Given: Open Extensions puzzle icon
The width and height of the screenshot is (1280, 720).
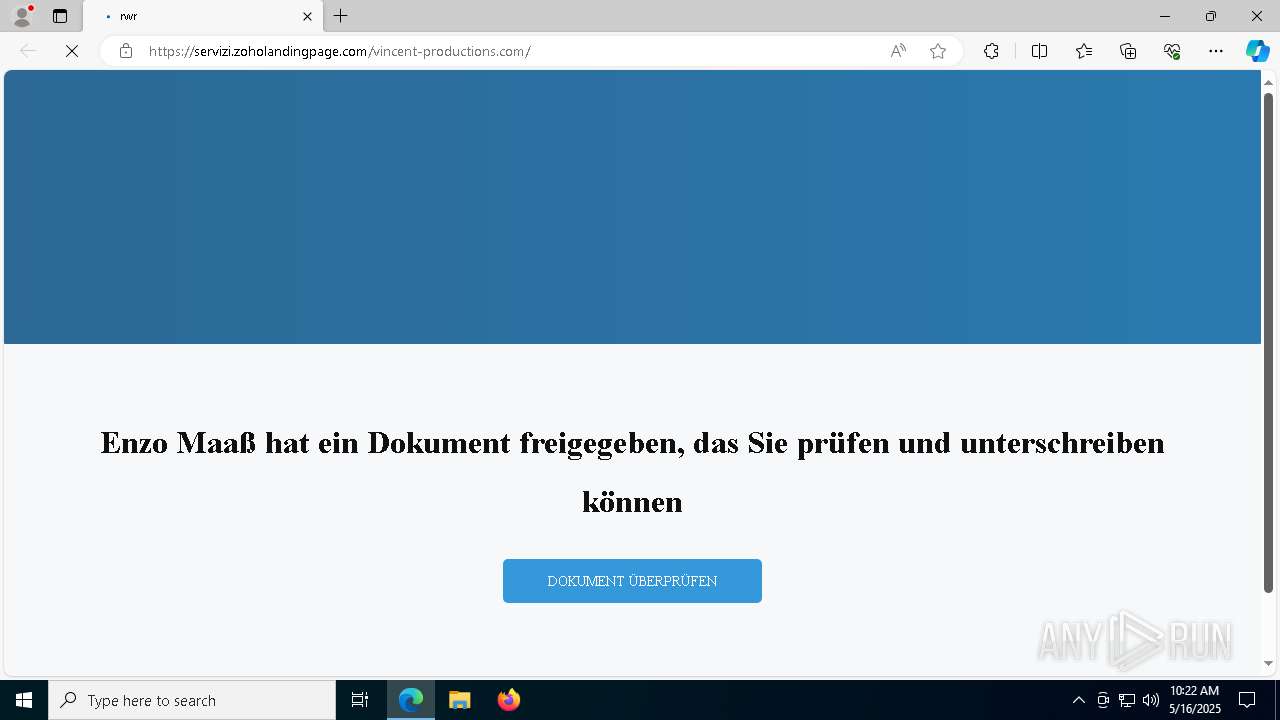Looking at the screenshot, I should tap(991, 51).
